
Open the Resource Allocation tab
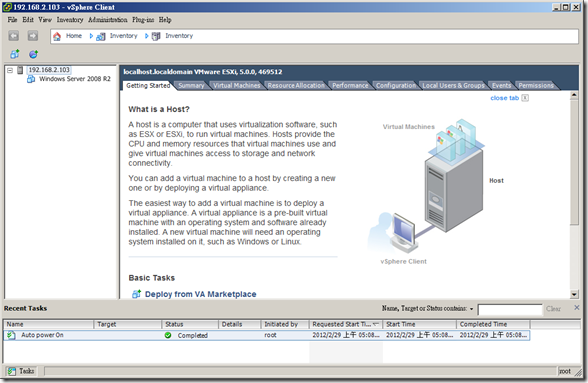[296, 86]
